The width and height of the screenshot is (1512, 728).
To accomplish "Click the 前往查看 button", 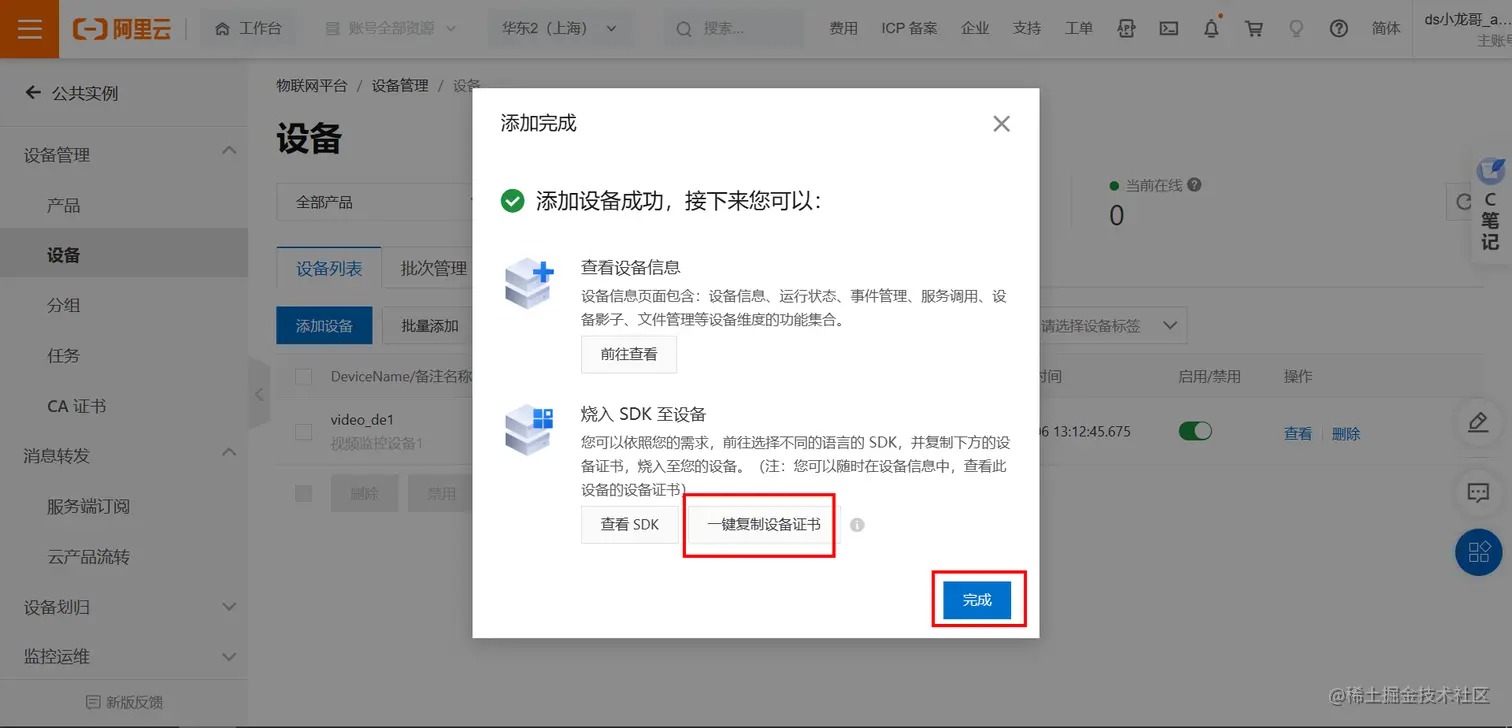I will pos(629,354).
